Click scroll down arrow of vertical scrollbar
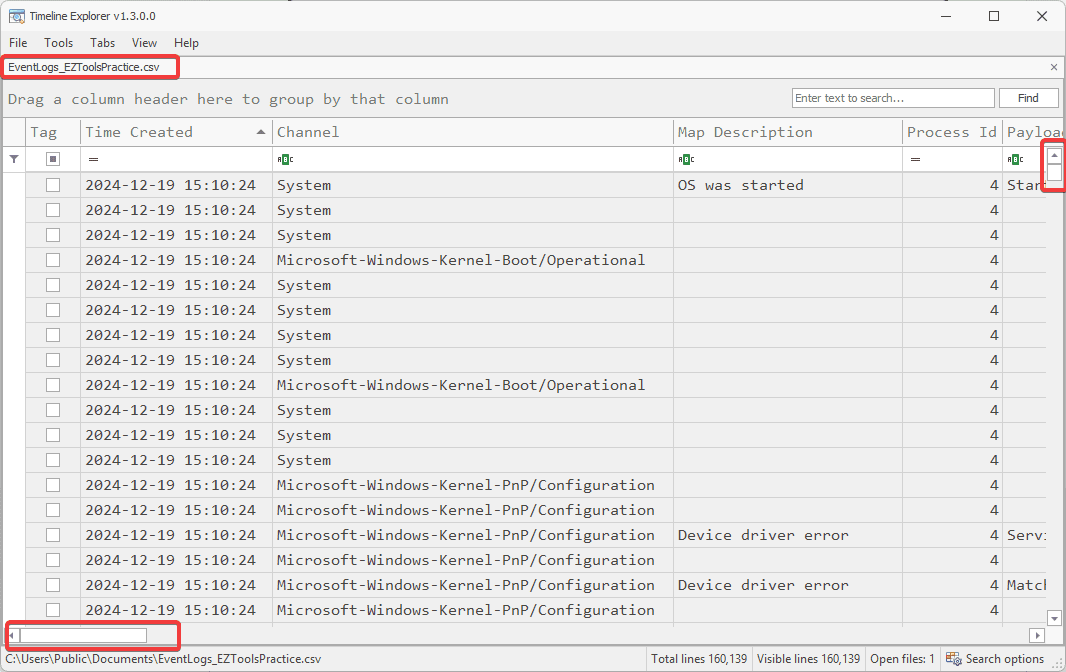The image size is (1066, 672). (1054, 618)
